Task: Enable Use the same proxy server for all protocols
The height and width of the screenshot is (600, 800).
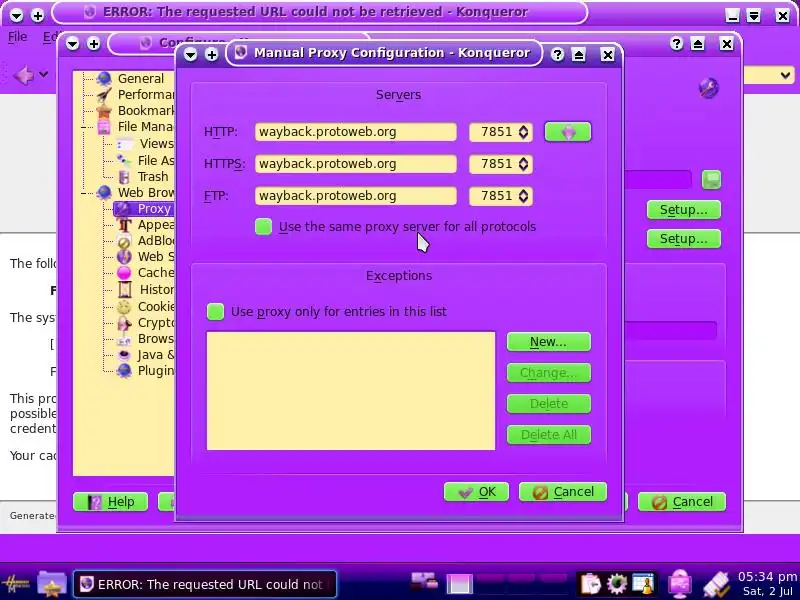Action: tap(263, 227)
